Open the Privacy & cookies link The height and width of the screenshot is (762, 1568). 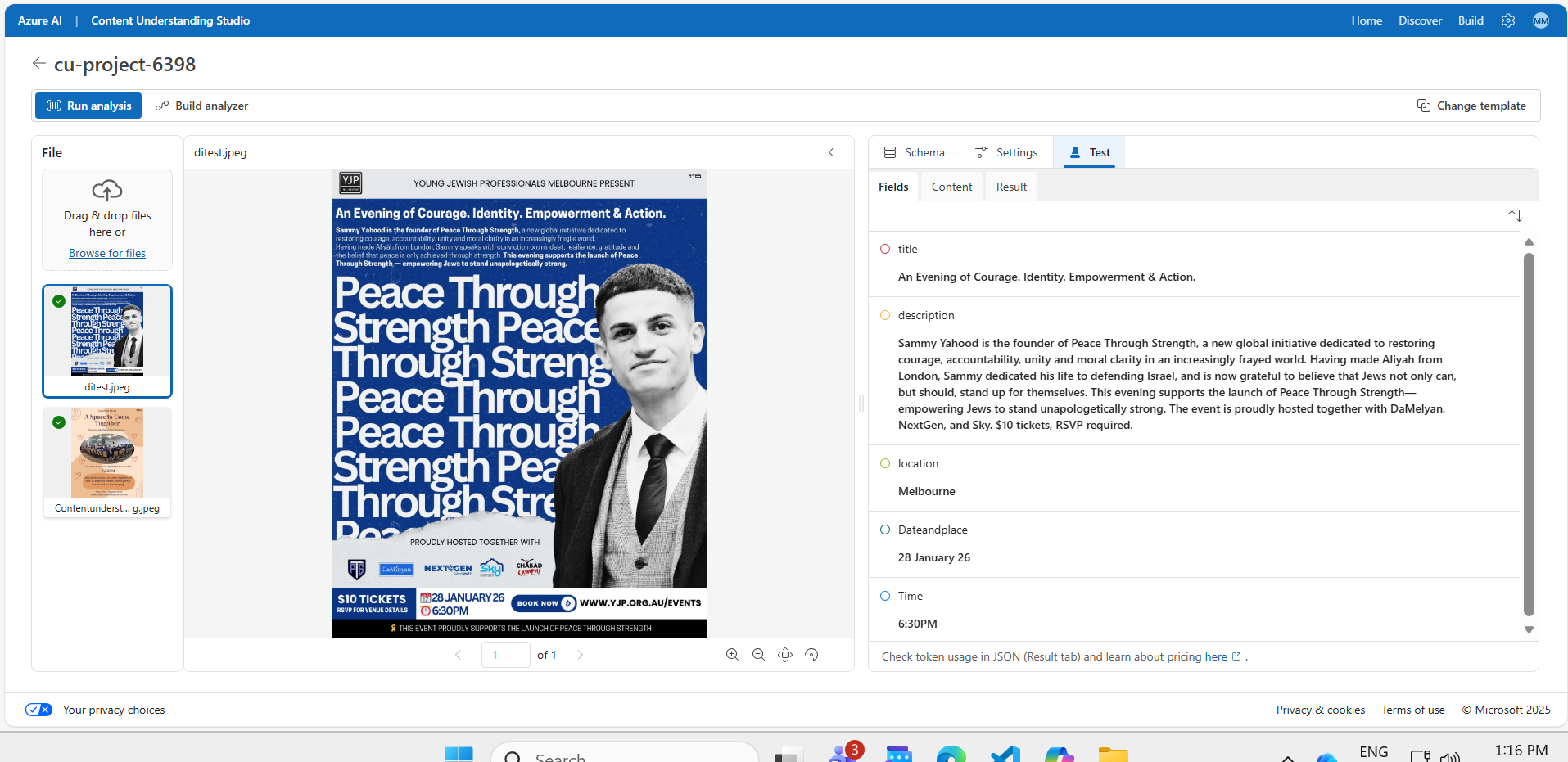[1320, 710]
